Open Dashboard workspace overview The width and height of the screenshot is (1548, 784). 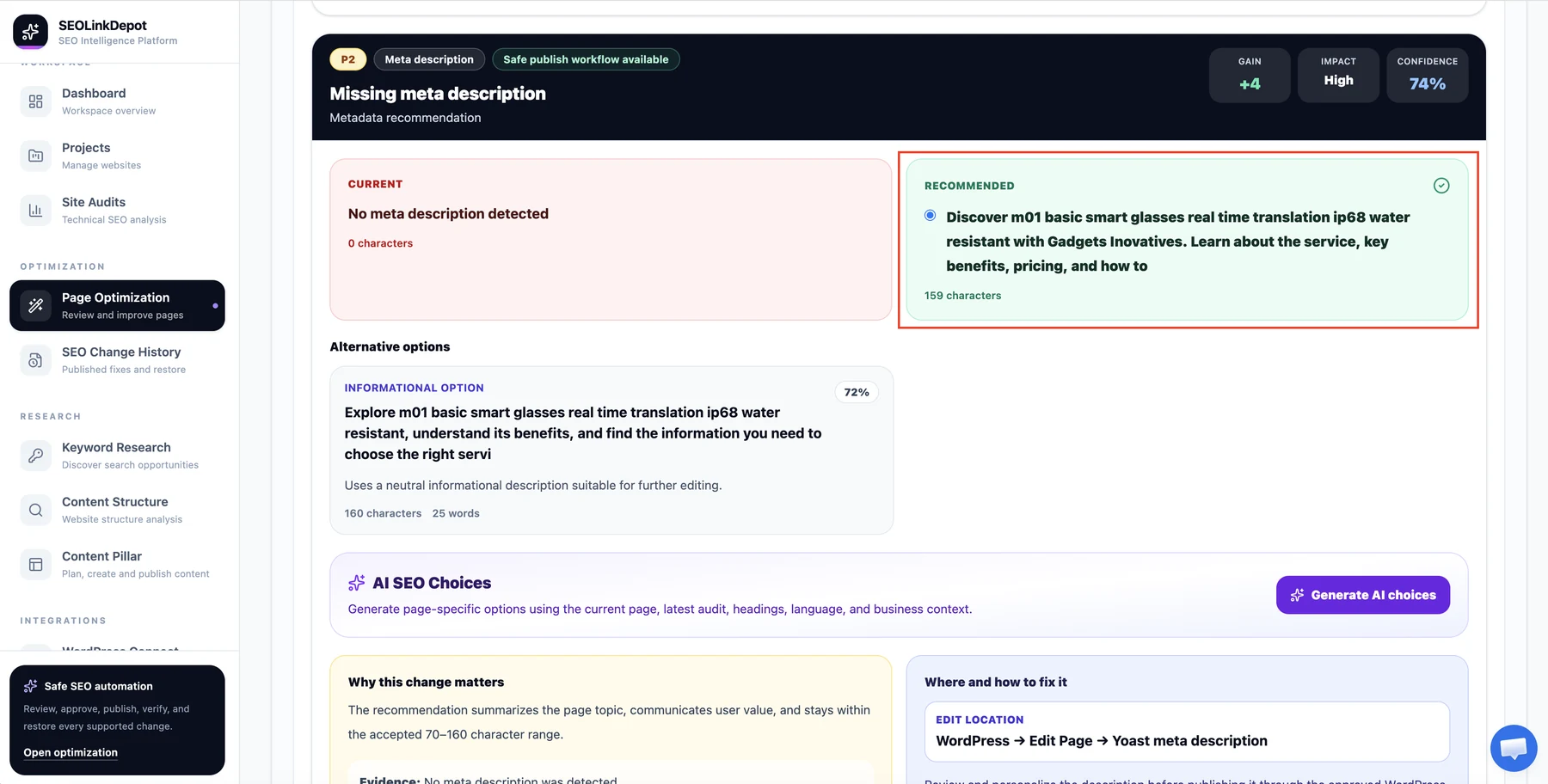[117, 101]
